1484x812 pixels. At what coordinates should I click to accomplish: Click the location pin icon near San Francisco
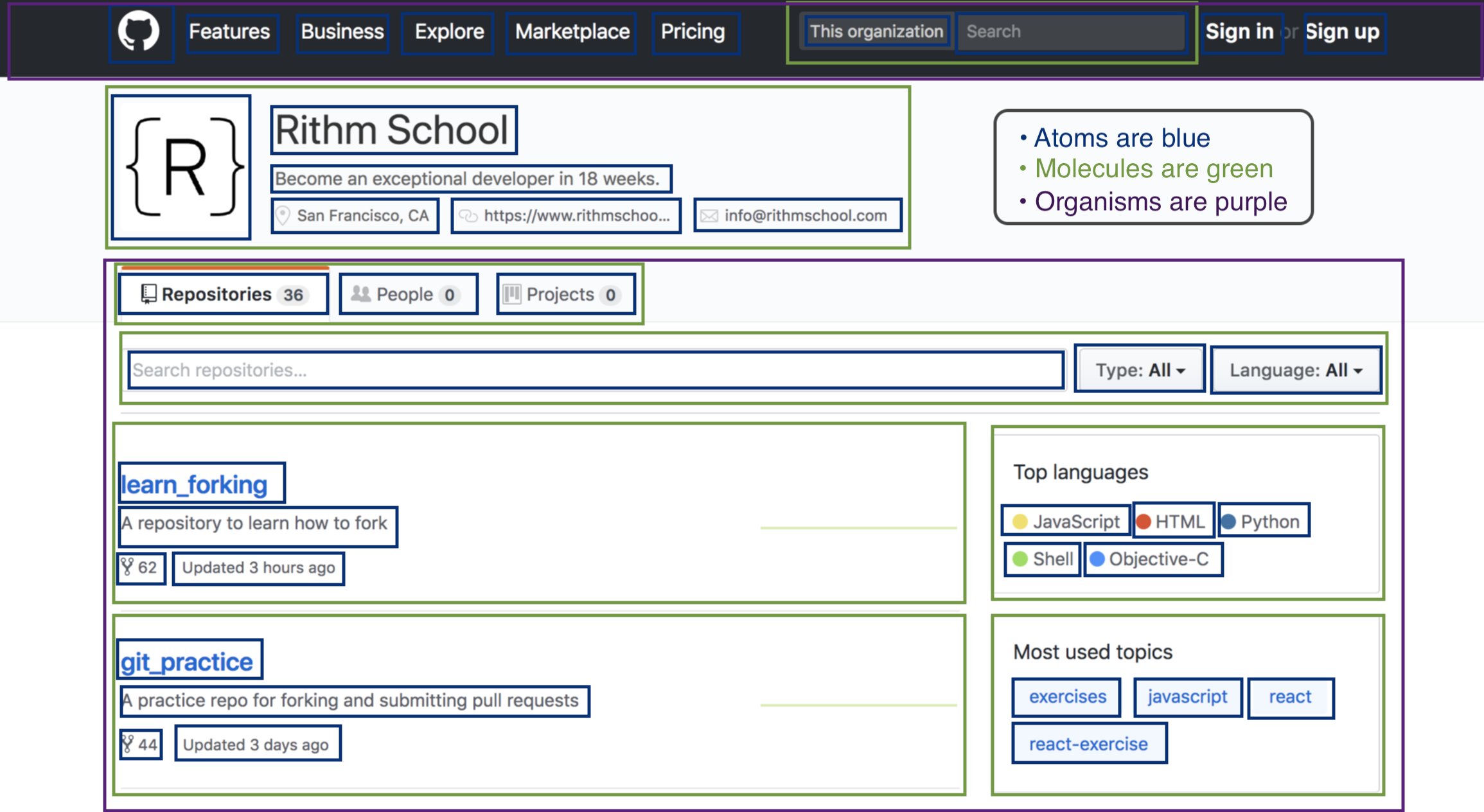[x=283, y=215]
